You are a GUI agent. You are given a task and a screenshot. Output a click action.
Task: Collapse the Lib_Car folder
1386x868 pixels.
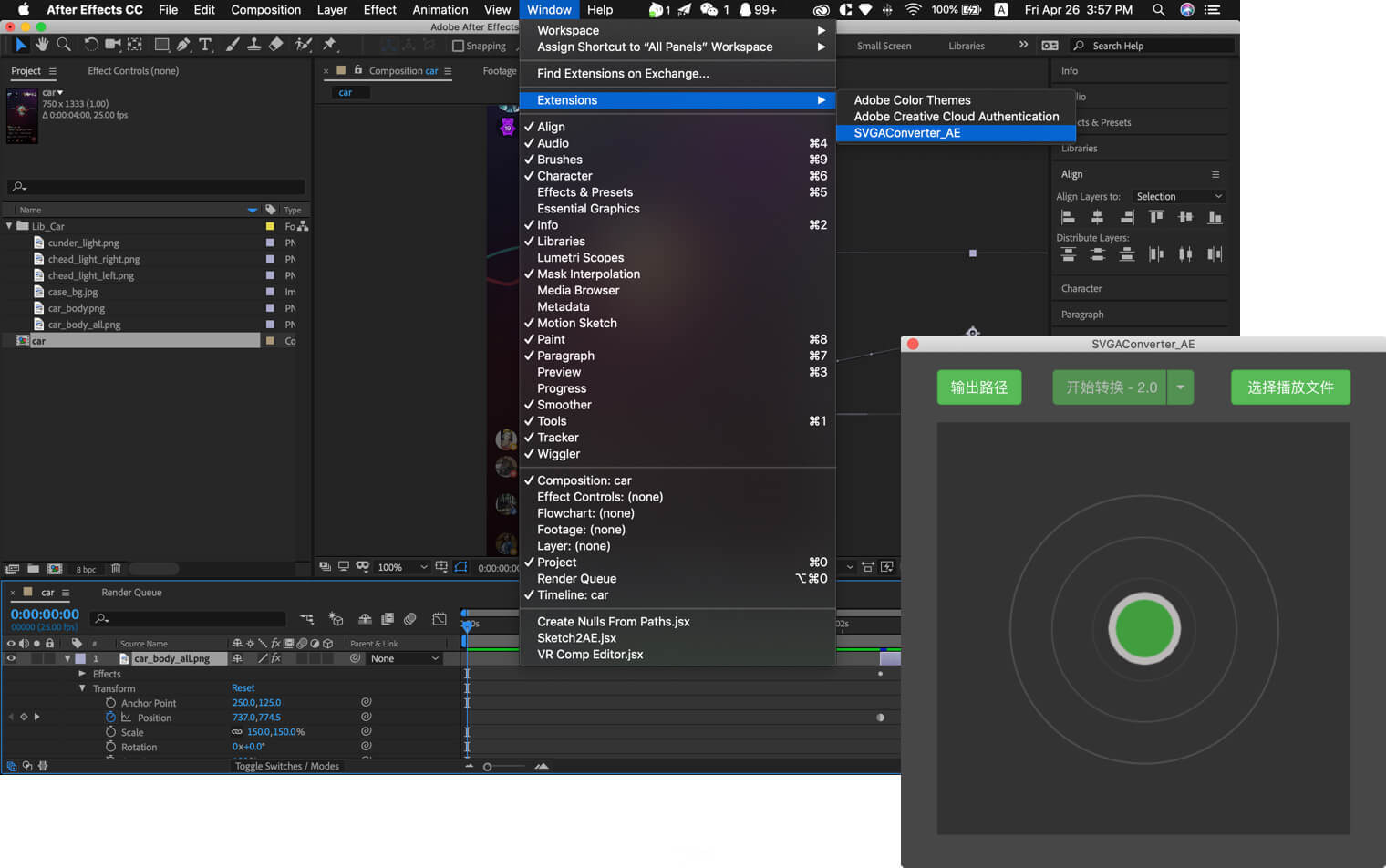(9, 226)
